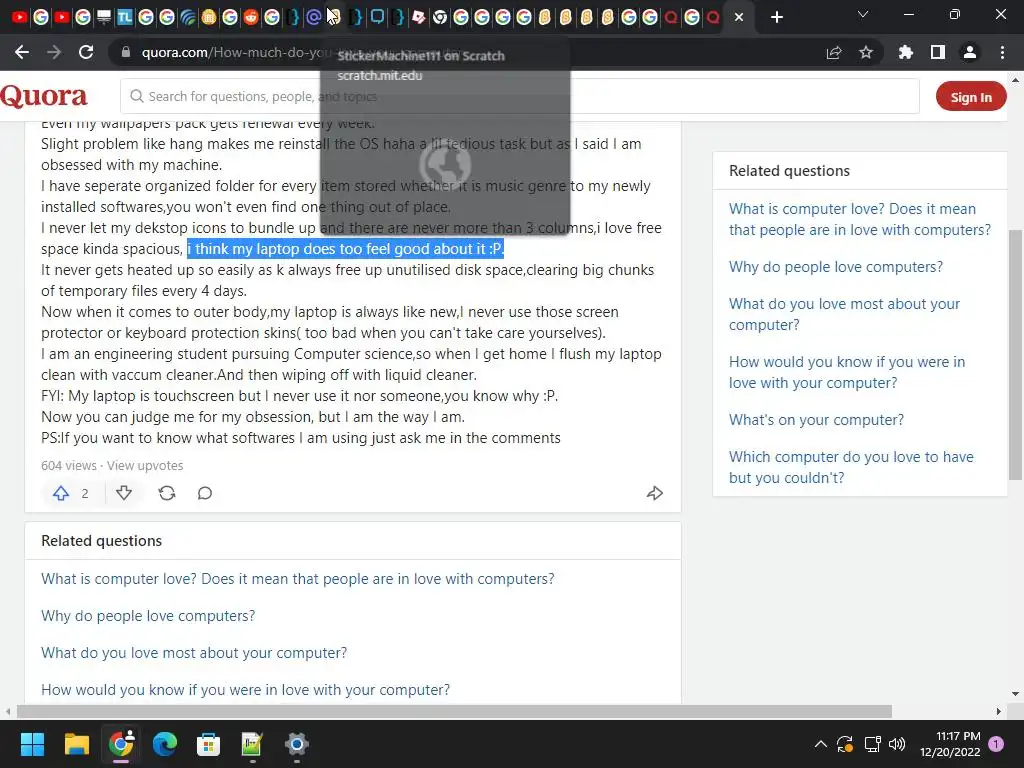Open bottom link 'What is computer love?'

tap(298, 579)
